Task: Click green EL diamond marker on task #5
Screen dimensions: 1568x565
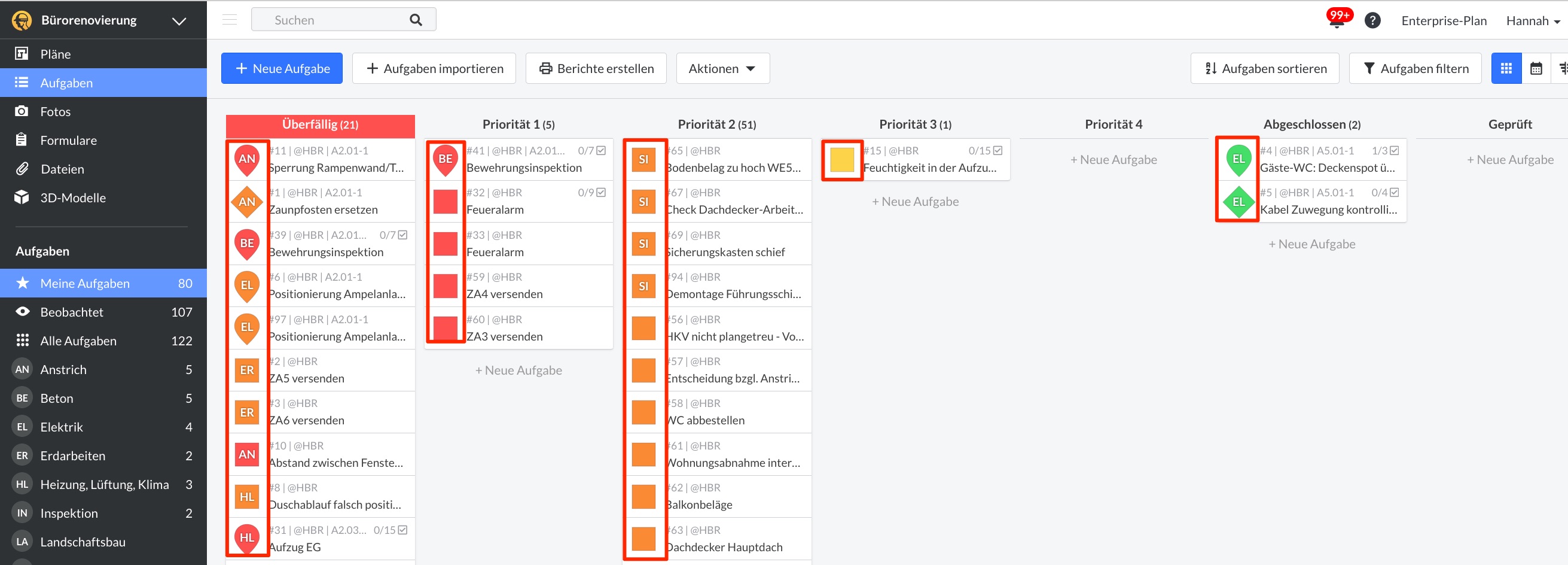Action: (x=1238, y=202)
